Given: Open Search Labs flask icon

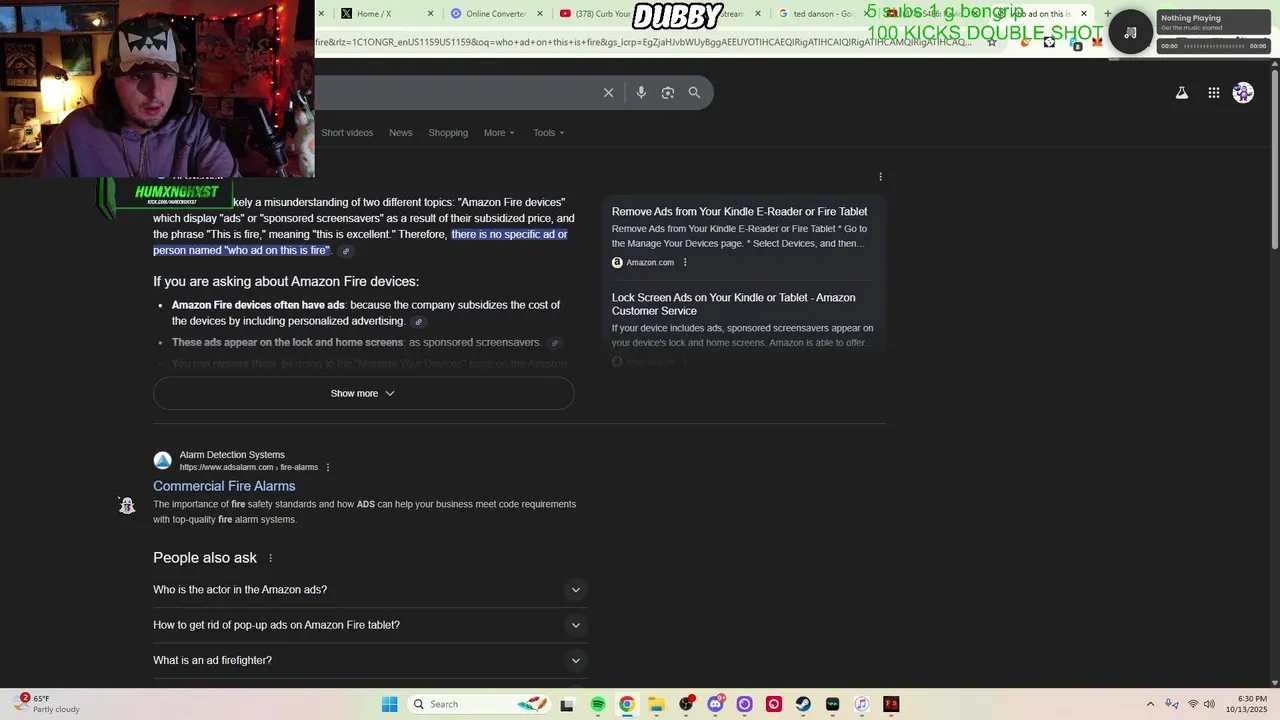Looking at the screenshot, I should click(1181, 93).
